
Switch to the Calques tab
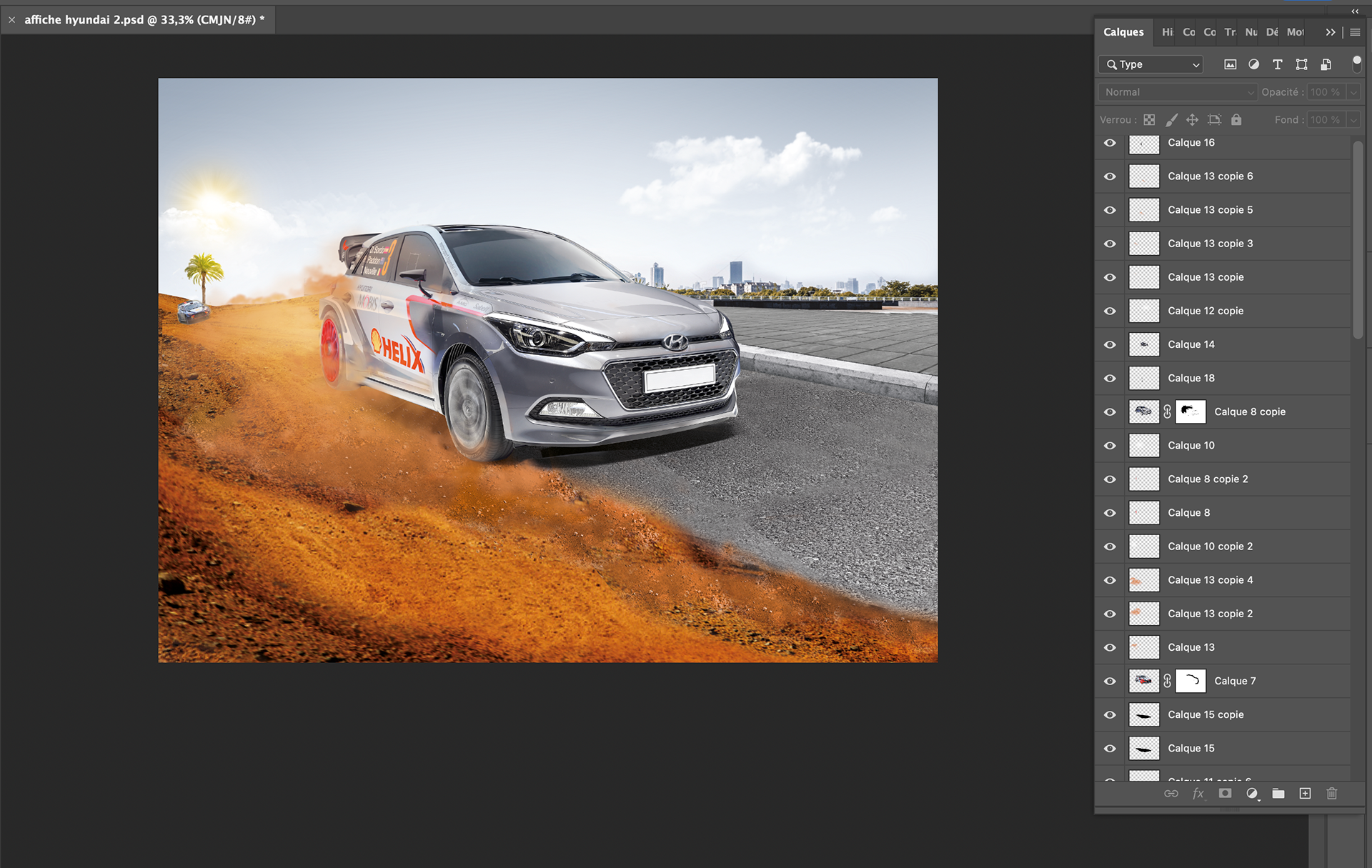(x=1123, y=32)
